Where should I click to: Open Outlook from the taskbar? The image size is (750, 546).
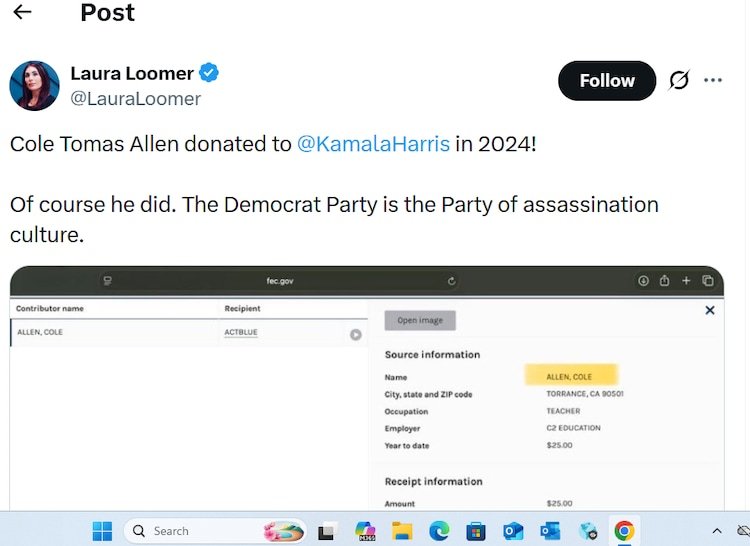[513, 531]
